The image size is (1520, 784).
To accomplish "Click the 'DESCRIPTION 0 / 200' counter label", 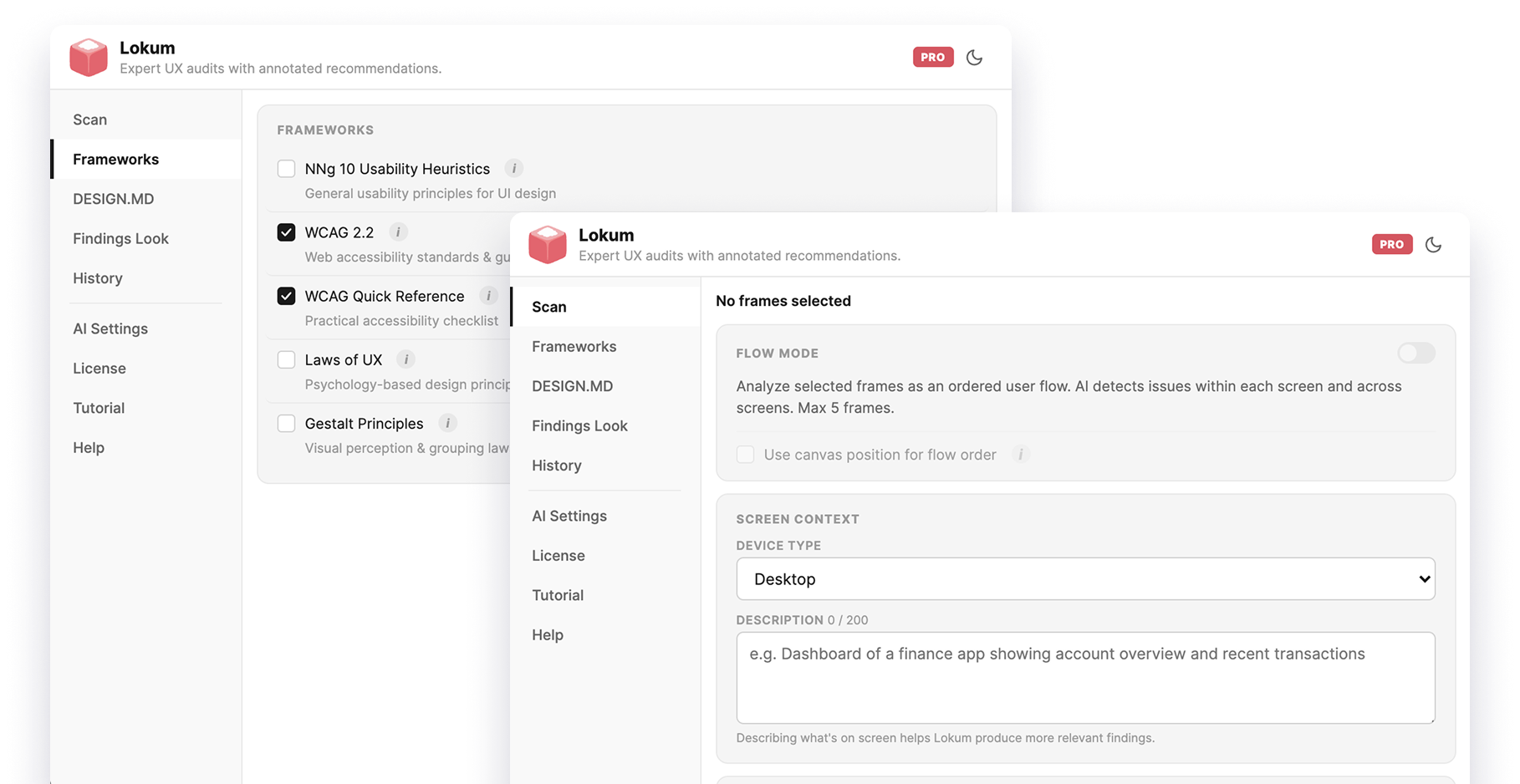I will tap(802, 620).
